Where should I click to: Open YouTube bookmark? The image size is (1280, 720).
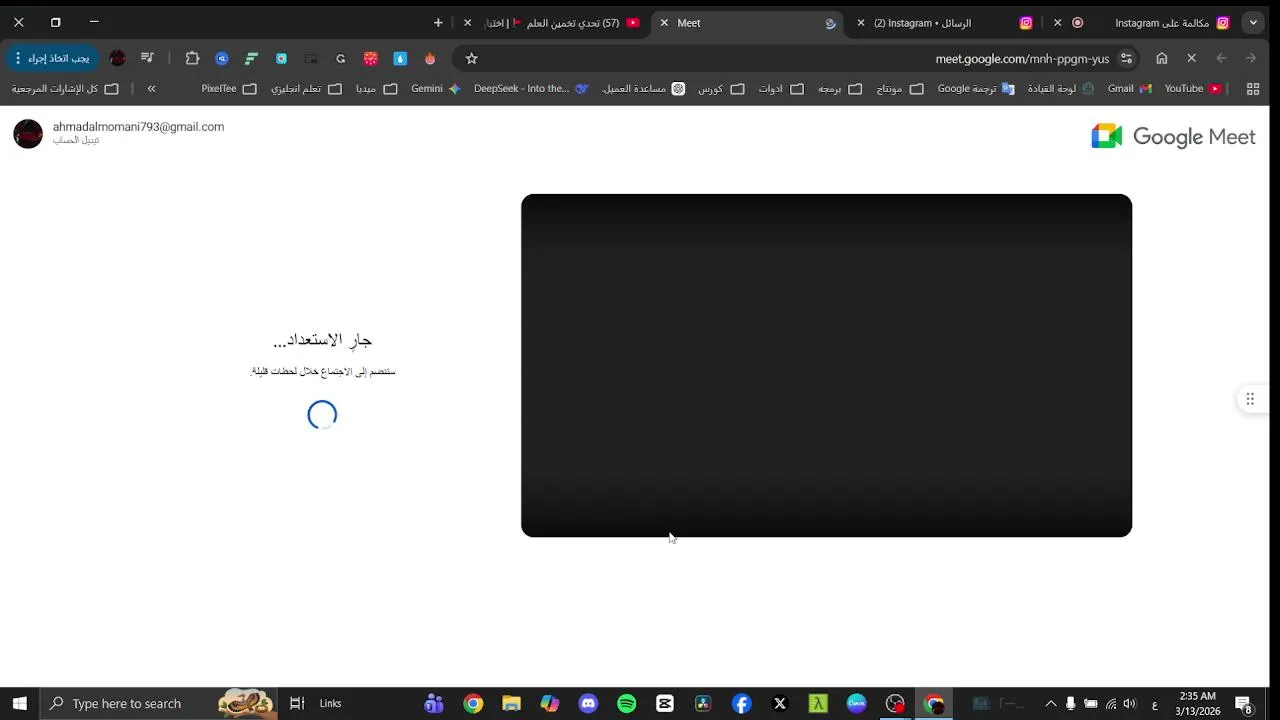pyautogui.click(x=1193, y=89)
